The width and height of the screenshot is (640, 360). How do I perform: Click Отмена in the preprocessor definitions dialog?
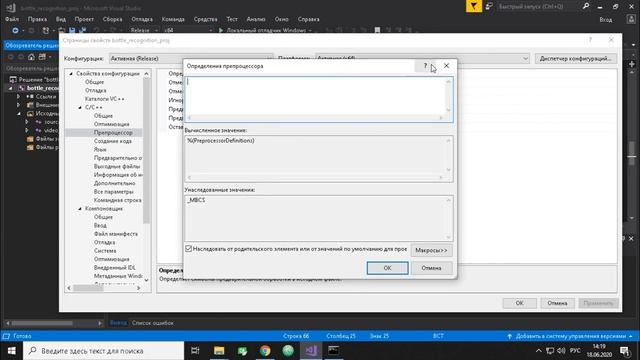(x=431, y=268)
